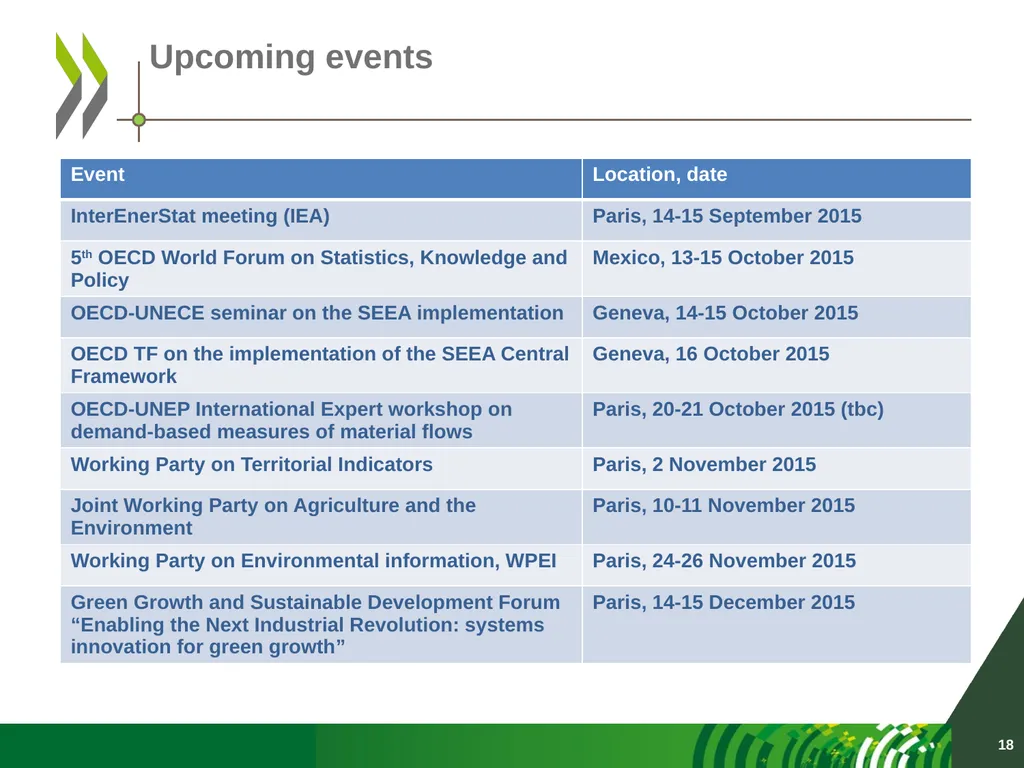Screen dimensions: 1024x768
Task: Select the 'Upcoming events' slide title
Action: pyautogui.click(x=291, y=57)
